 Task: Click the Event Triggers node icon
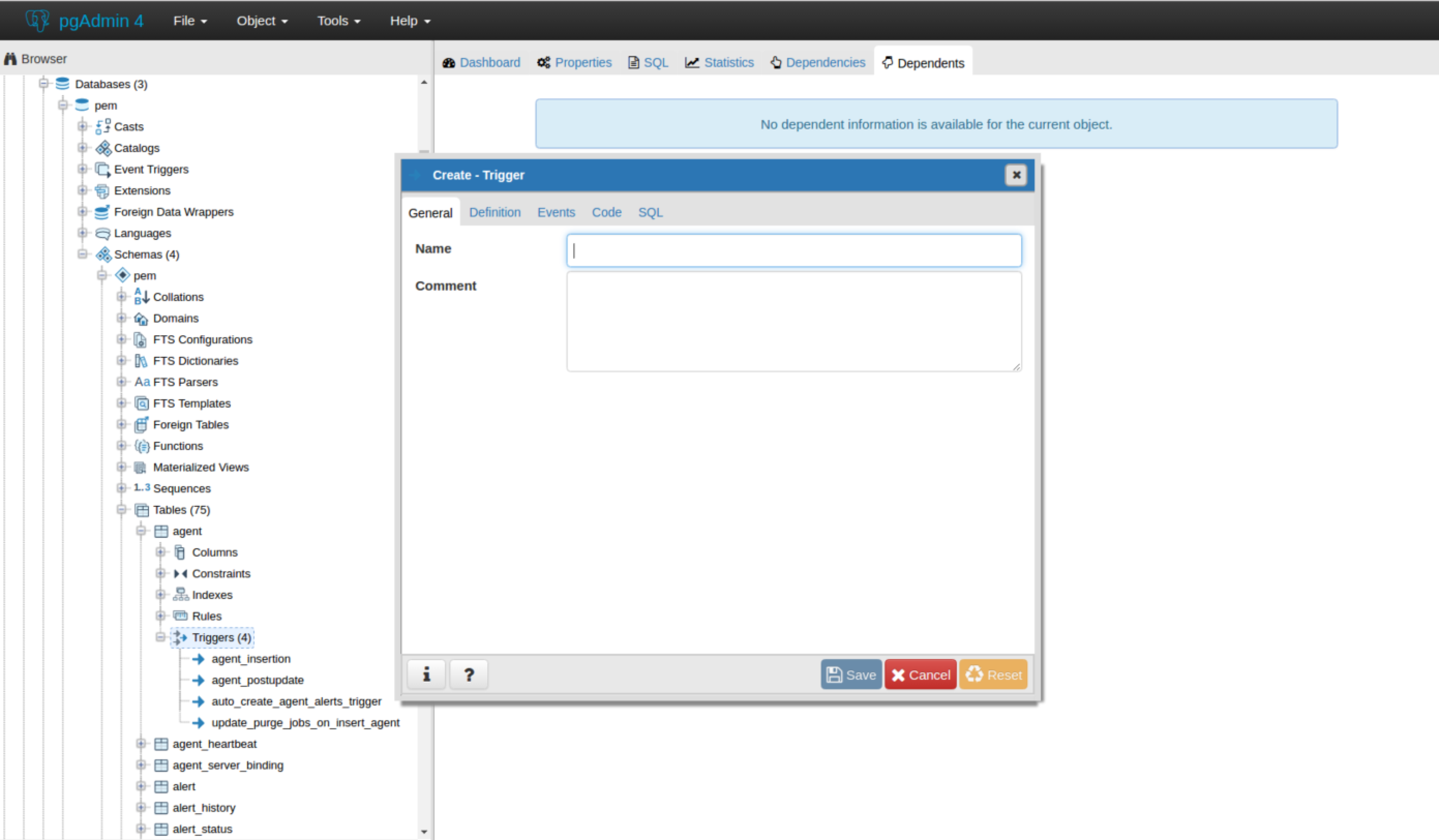click(x=103, y=170)
